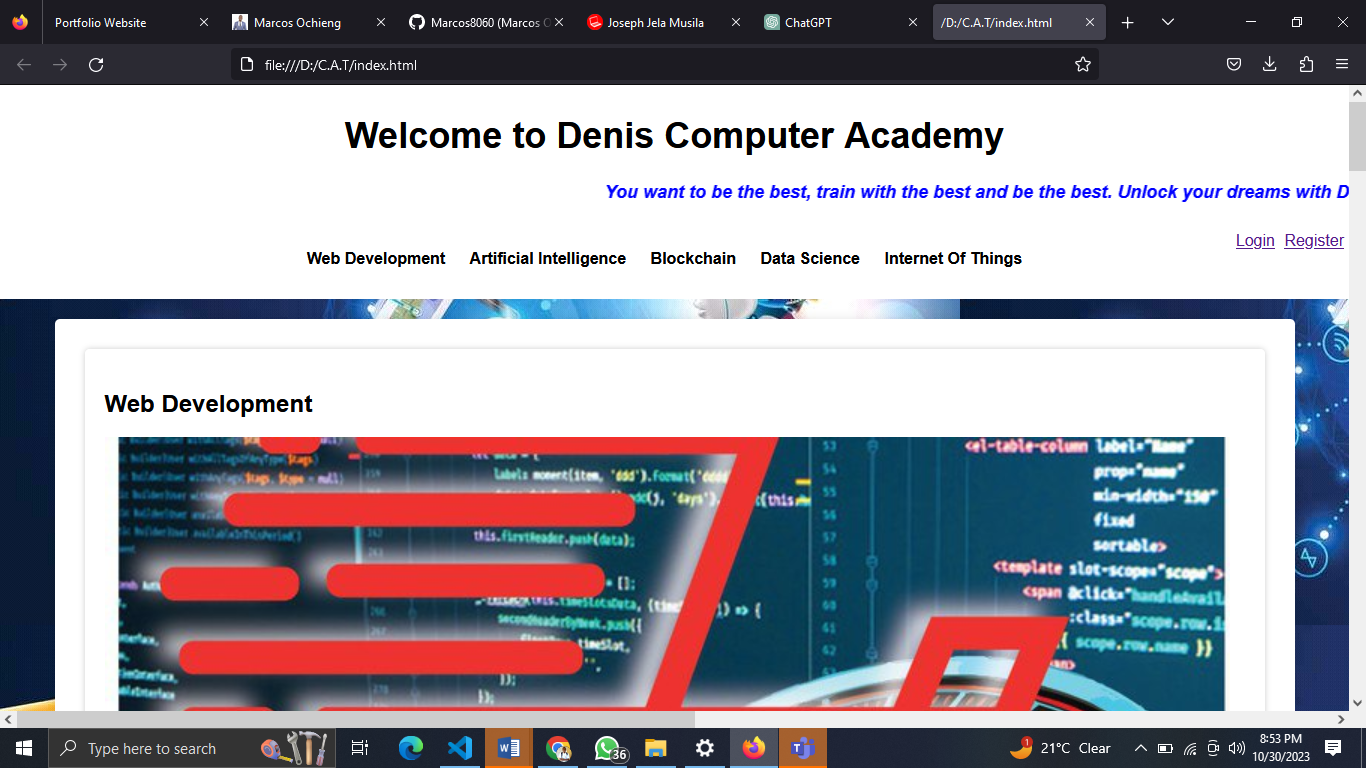Switch to Portfolio Website tab
1366x768 pixels.
[130, 22]
